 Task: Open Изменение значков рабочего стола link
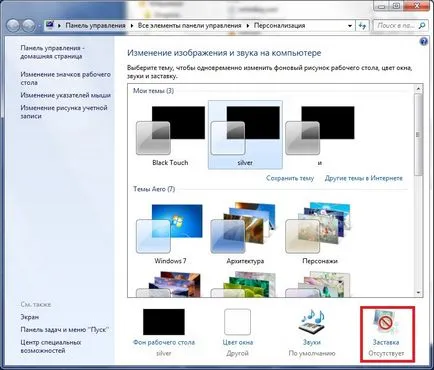(x=65, y=78)
